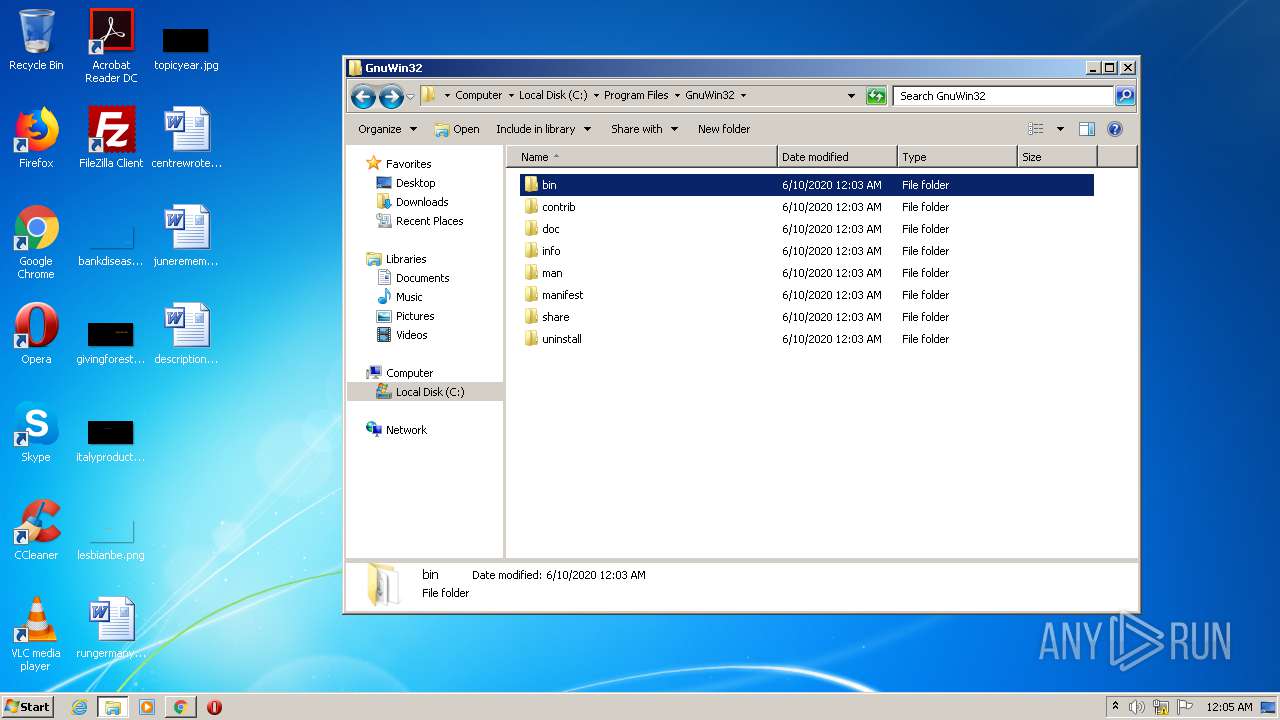
Task: Select Acrobat Reader DC desktop icon
Action: (111, 45)
